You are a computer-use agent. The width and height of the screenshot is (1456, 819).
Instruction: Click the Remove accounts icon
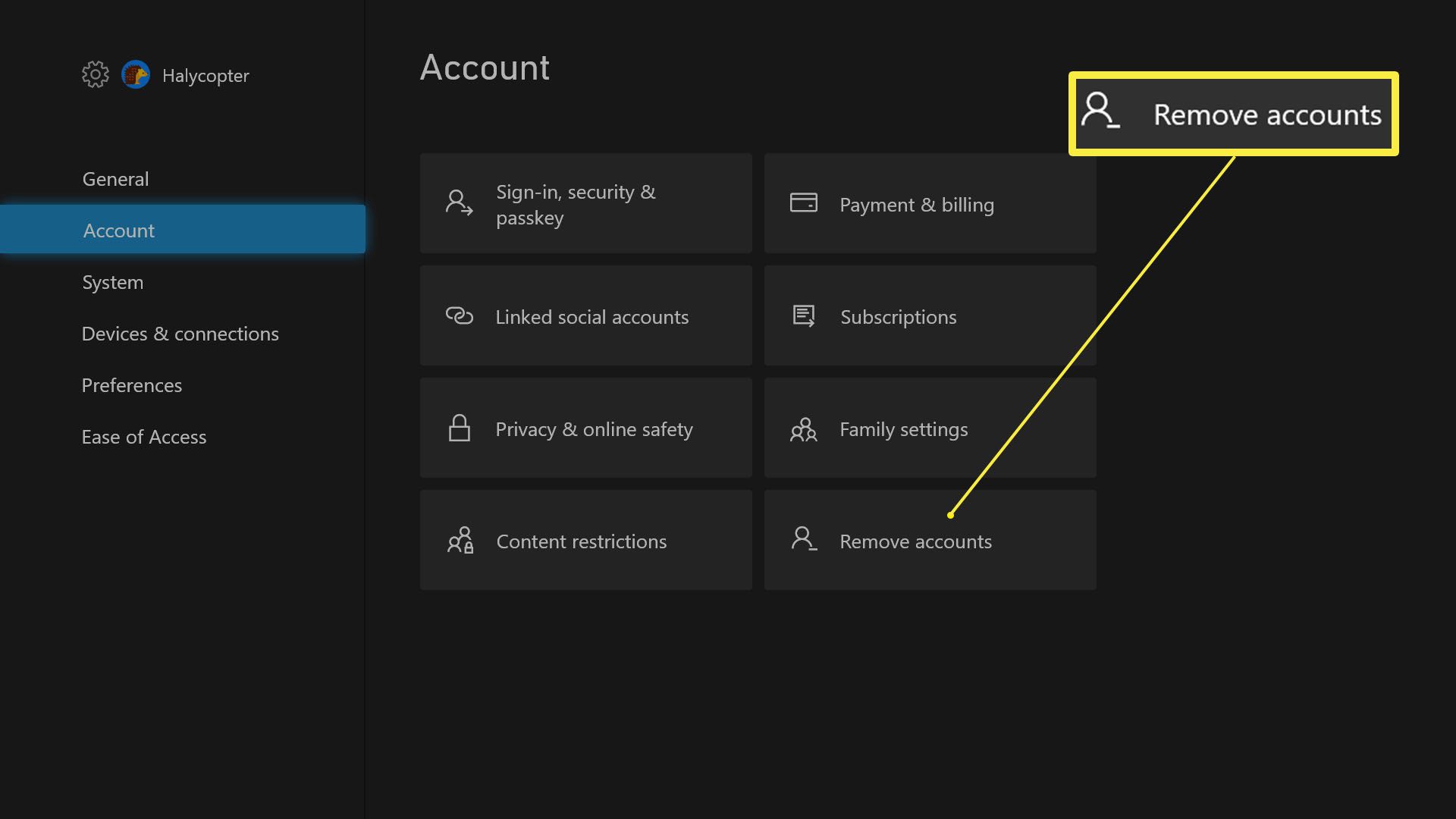click(x=804, y=540)
